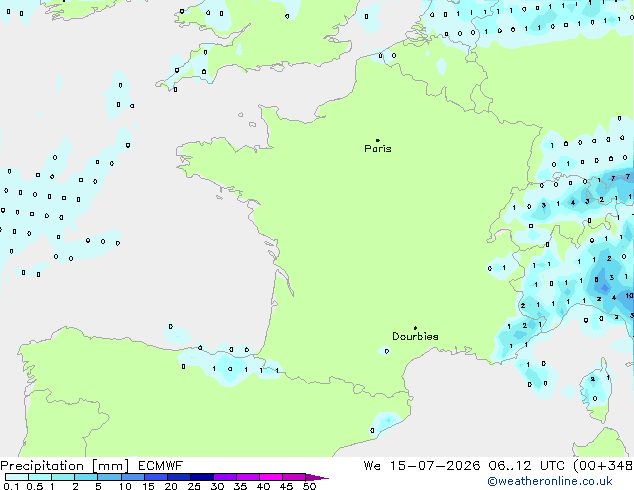This screenshot has width=634, height=490.
Task: Pick the legend swatch between 20 and 25
Action: [x=179, y=477]
